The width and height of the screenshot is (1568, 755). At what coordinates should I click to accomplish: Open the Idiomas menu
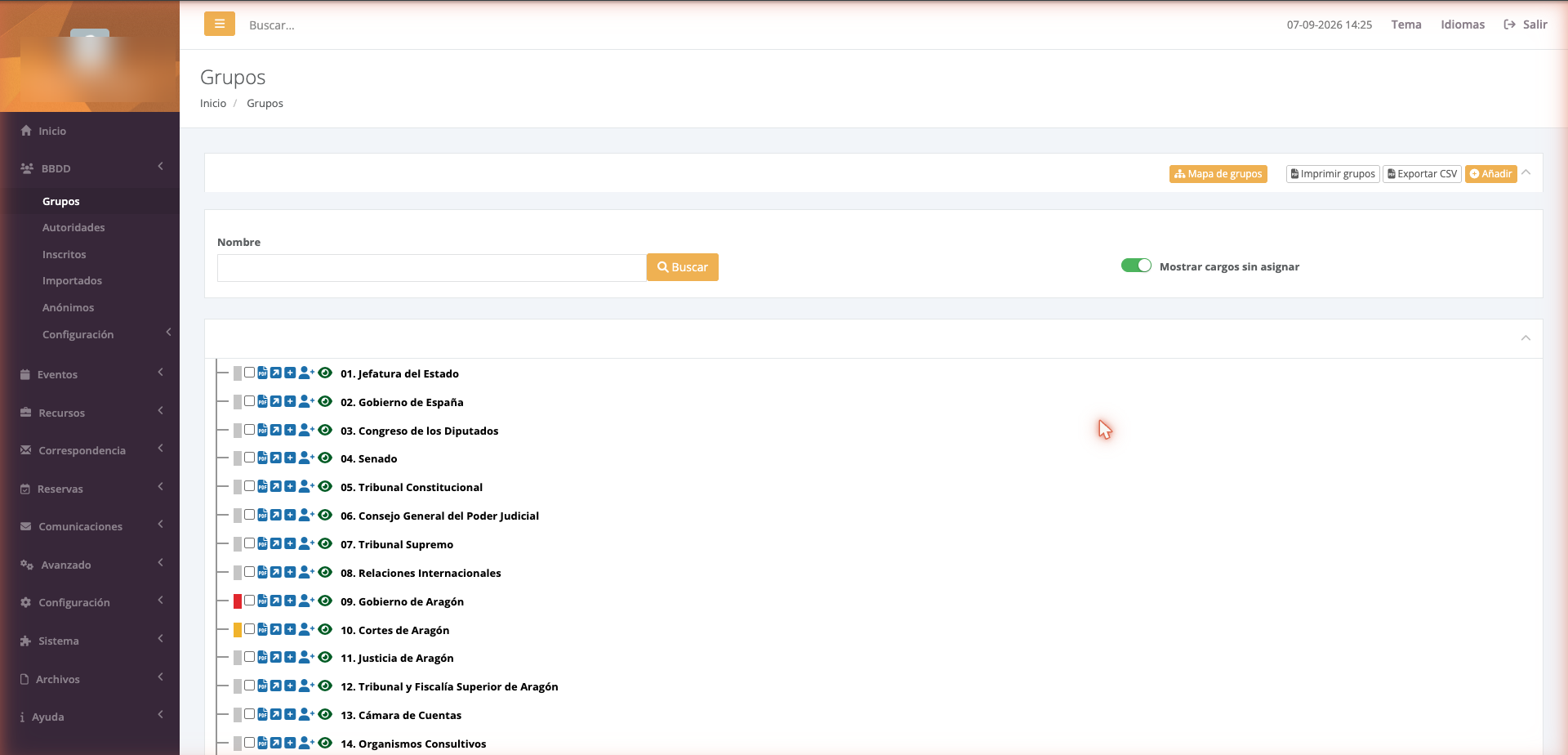pyautogui.click(x=1463, y=25)
